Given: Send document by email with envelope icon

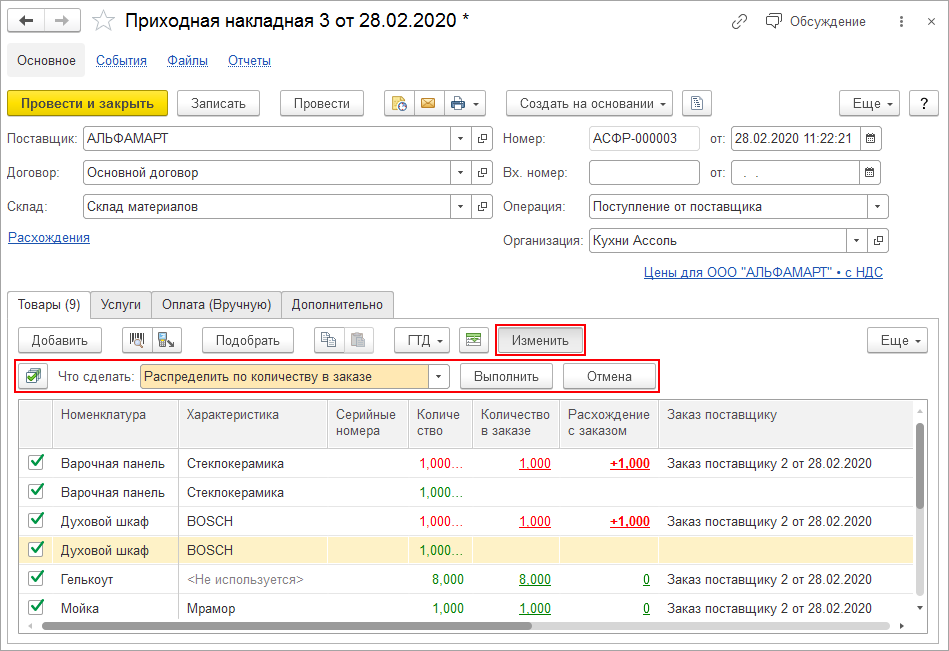Looking at the screenshot, I should tap(429, 103).
